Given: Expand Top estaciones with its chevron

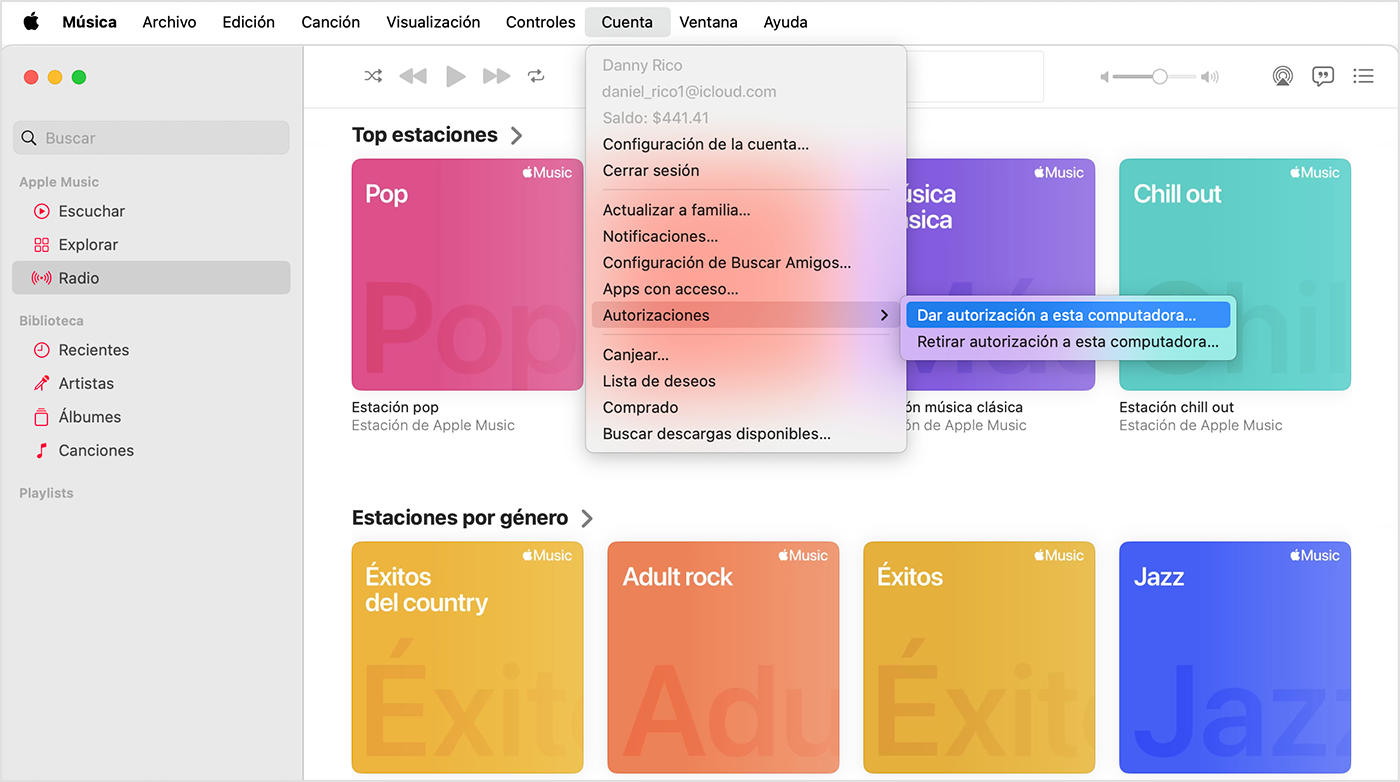Looking at the screenshot, I should point(516,135).
